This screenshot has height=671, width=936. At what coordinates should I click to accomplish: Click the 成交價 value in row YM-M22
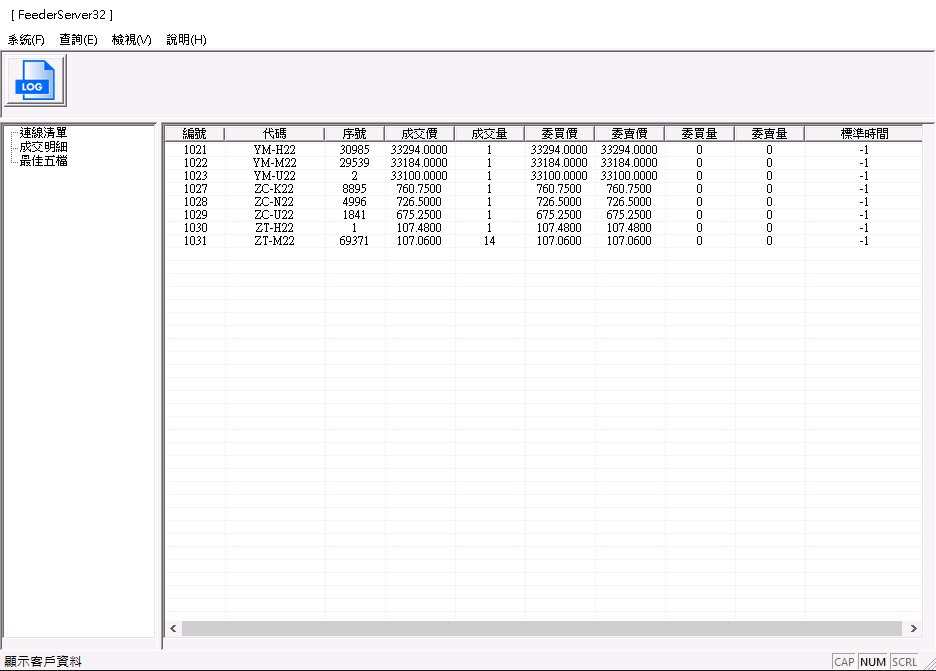[x=419, y=163]
